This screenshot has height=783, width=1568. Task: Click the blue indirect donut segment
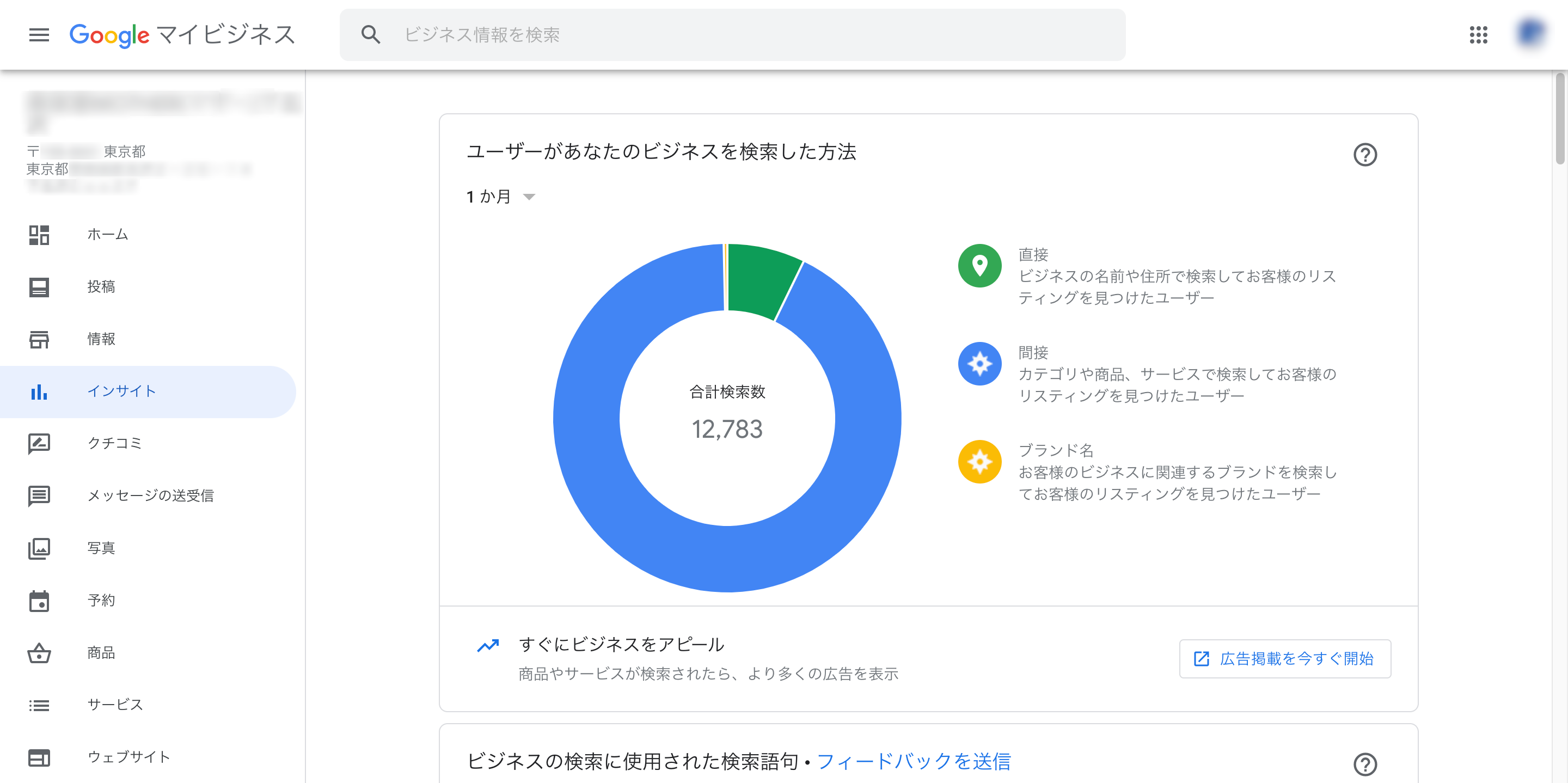(x=727, y=559)
